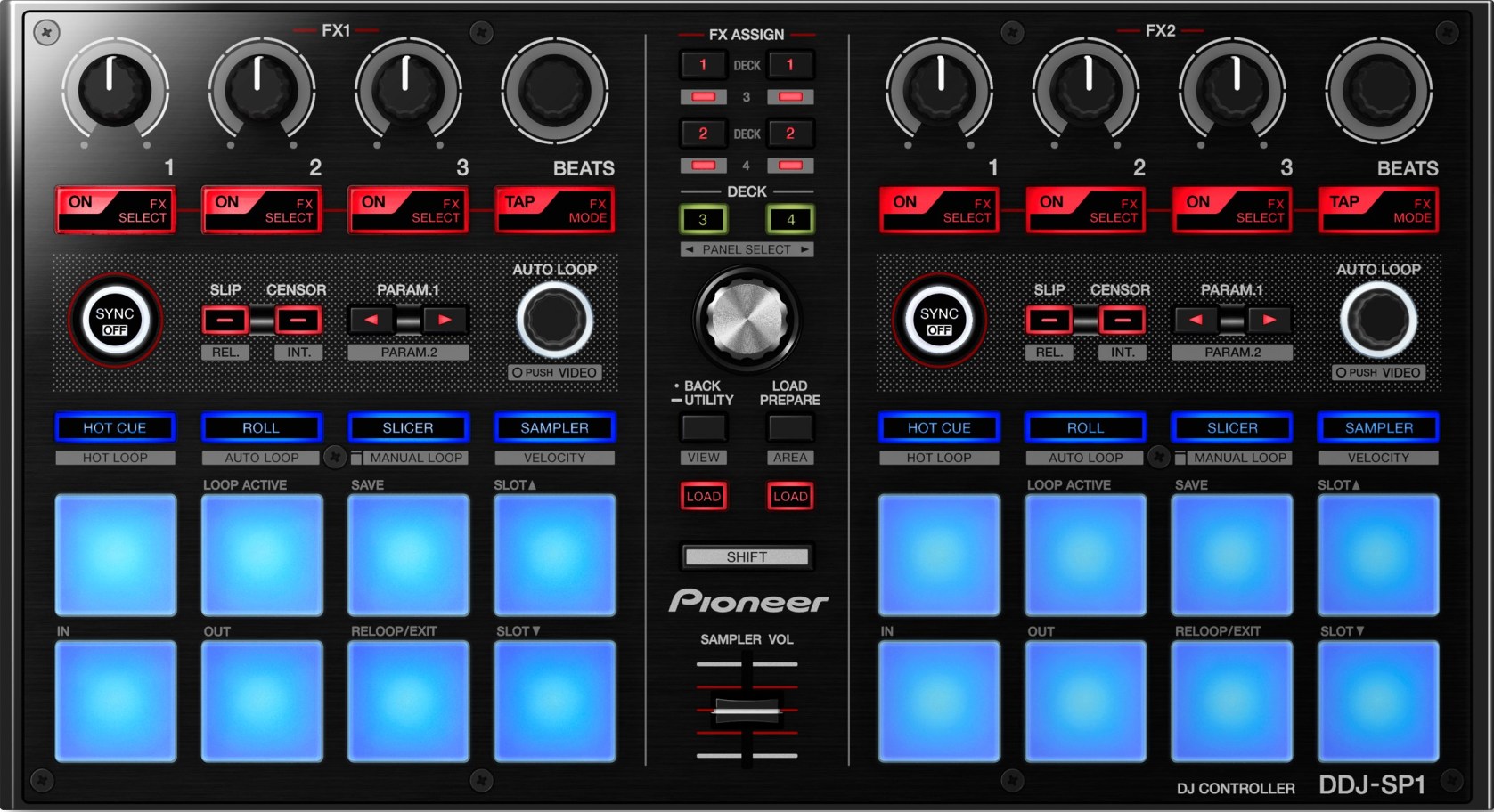Tap left deck RELOOP/EXIT performance pad
1494x812 pixels.
[x=408, y=702]
